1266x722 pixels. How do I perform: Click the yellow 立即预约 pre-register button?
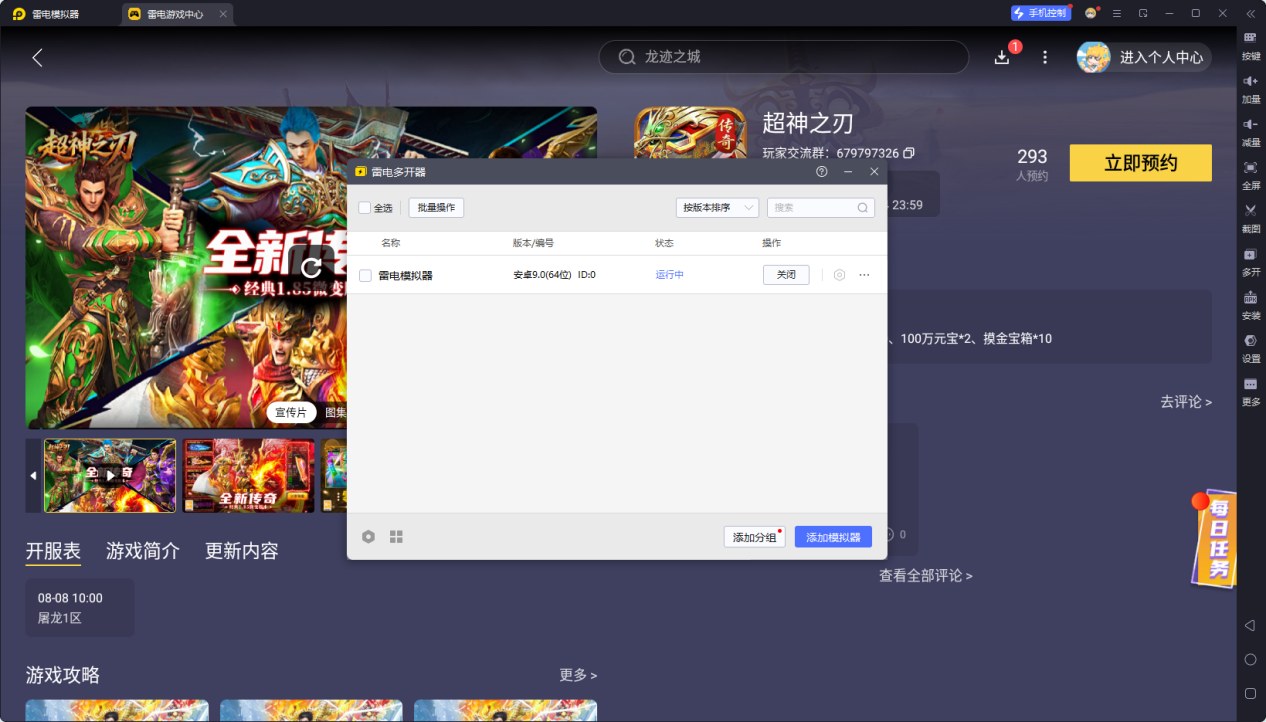[x=1140, y=162]
